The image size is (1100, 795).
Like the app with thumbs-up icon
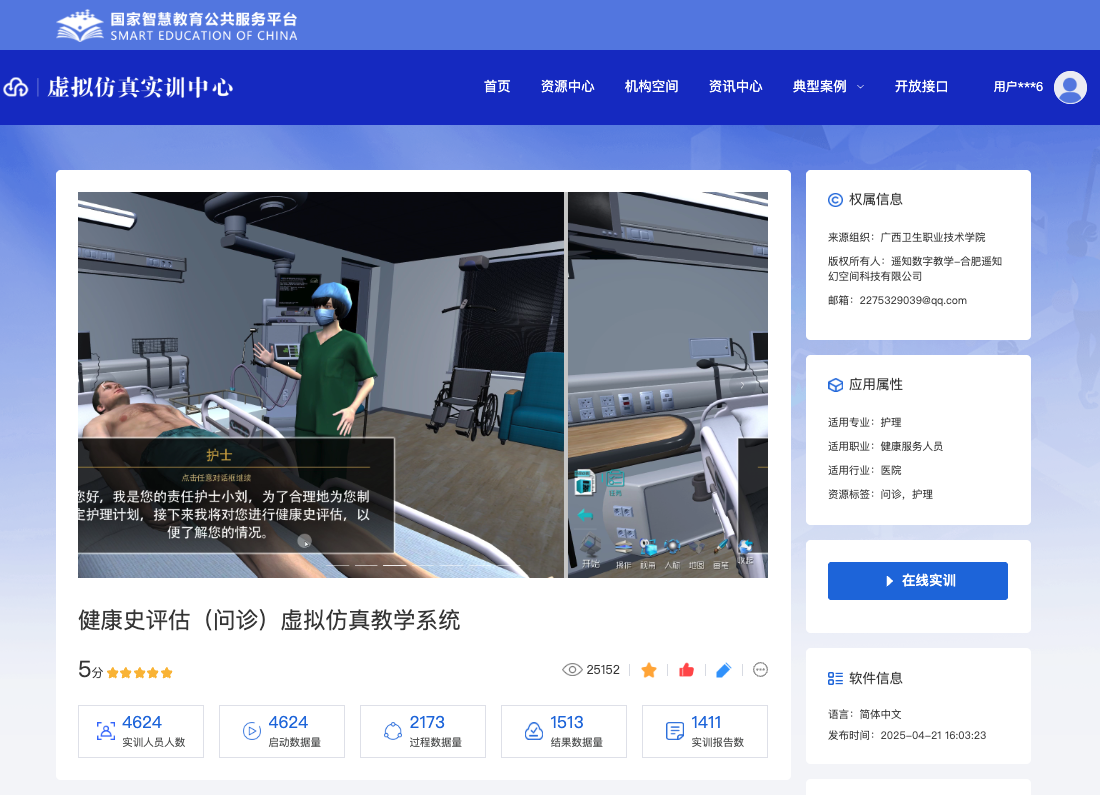(x=686, y=670)
